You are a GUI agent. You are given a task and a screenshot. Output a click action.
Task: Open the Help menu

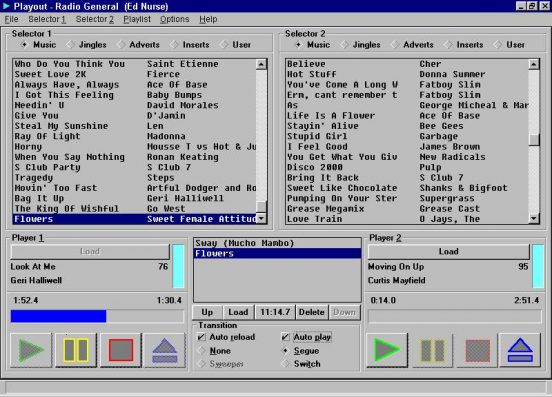[208, 19]
